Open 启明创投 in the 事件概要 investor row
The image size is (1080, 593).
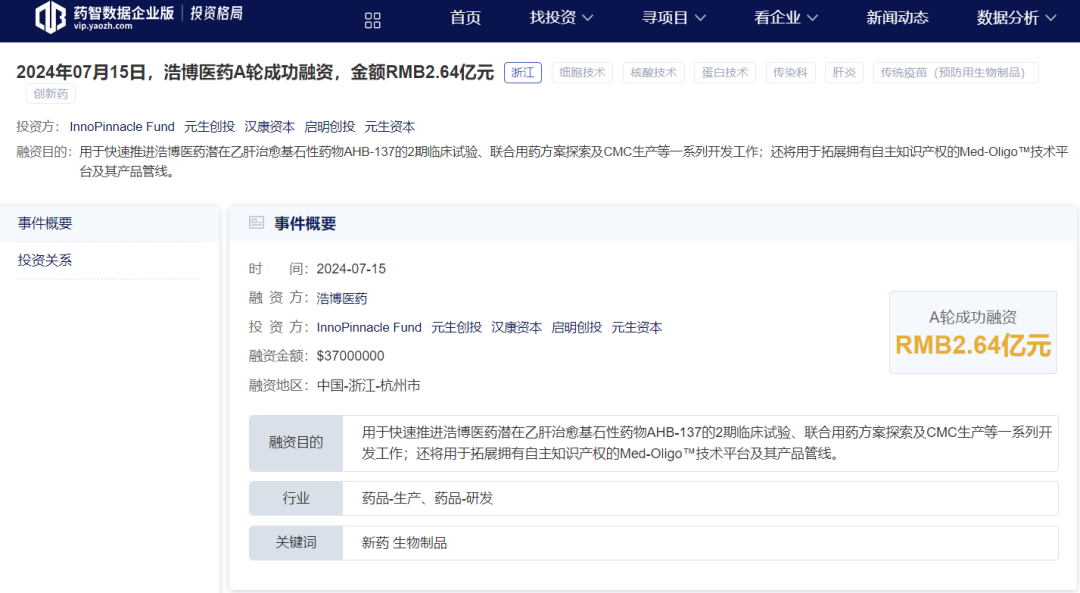pos(577,327)
